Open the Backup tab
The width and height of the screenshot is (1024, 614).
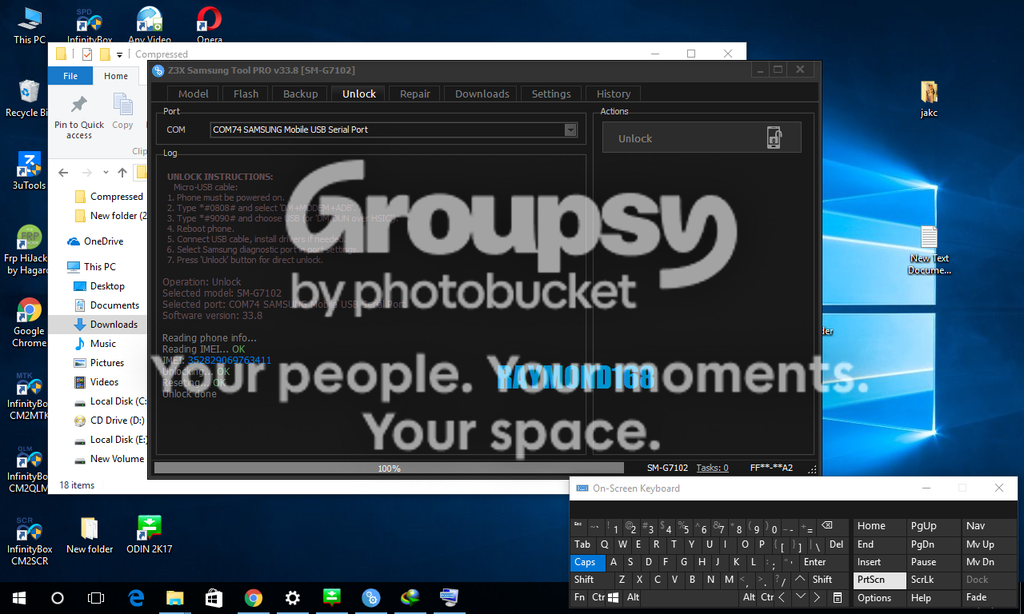point(300,93)
